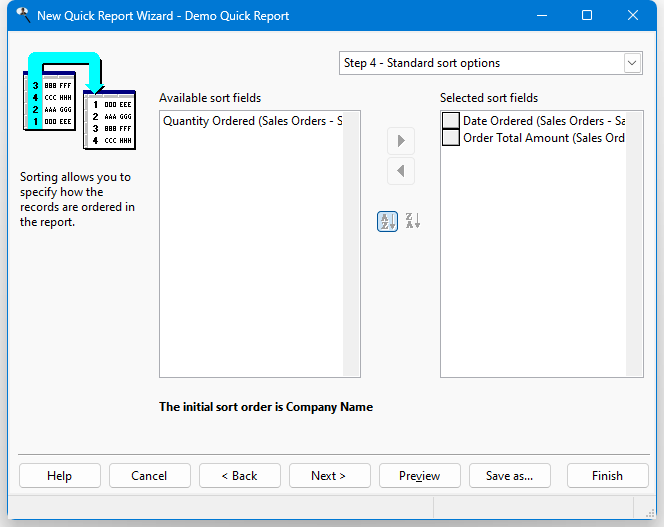This screenshot has height=527, width=664.
Task: Click the move-right arrow to add sort field
Action: pyautogui.click(x=401, y=141)
